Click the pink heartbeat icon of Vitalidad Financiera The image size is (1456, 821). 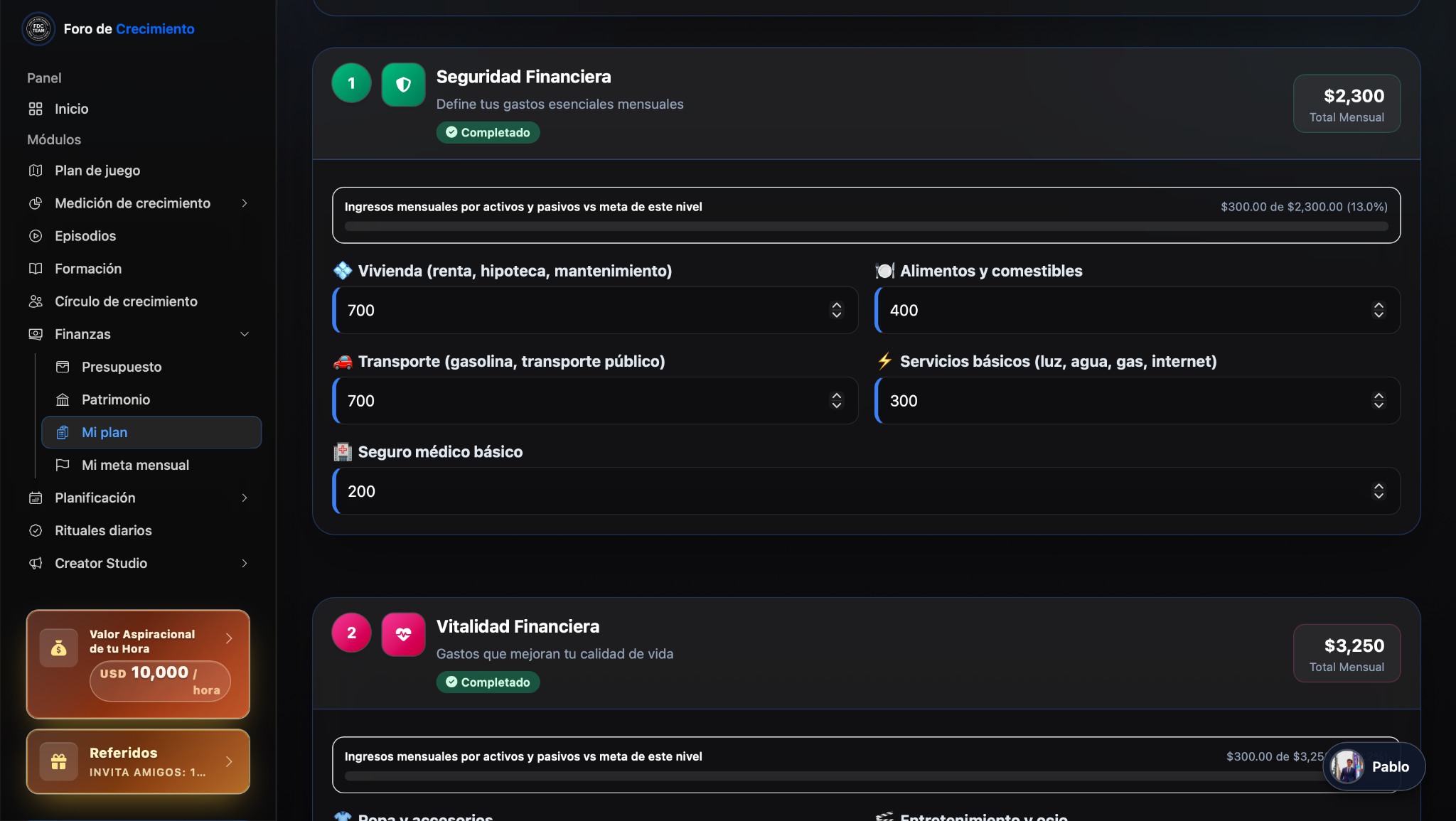coord(403,634)
